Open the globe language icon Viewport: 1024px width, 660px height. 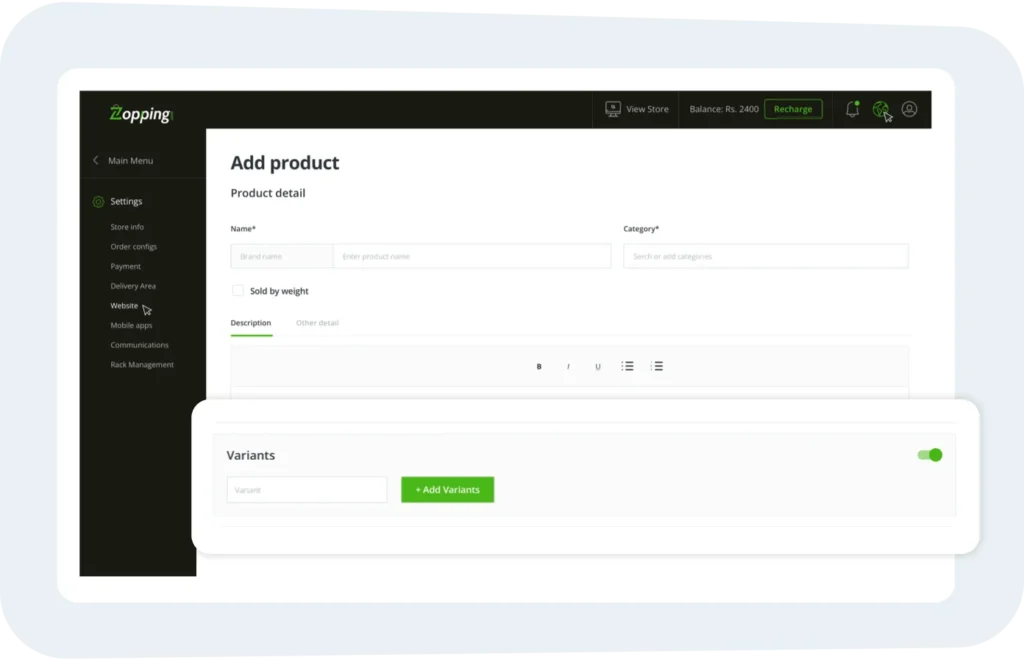[x=880, y=109]
